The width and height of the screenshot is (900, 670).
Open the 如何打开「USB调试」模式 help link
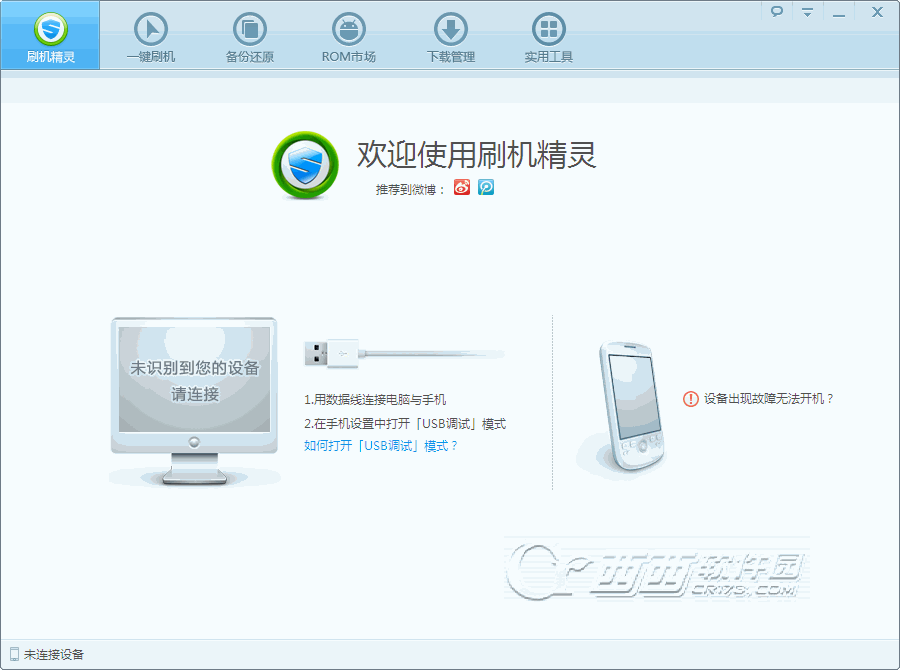pos(381,446)
